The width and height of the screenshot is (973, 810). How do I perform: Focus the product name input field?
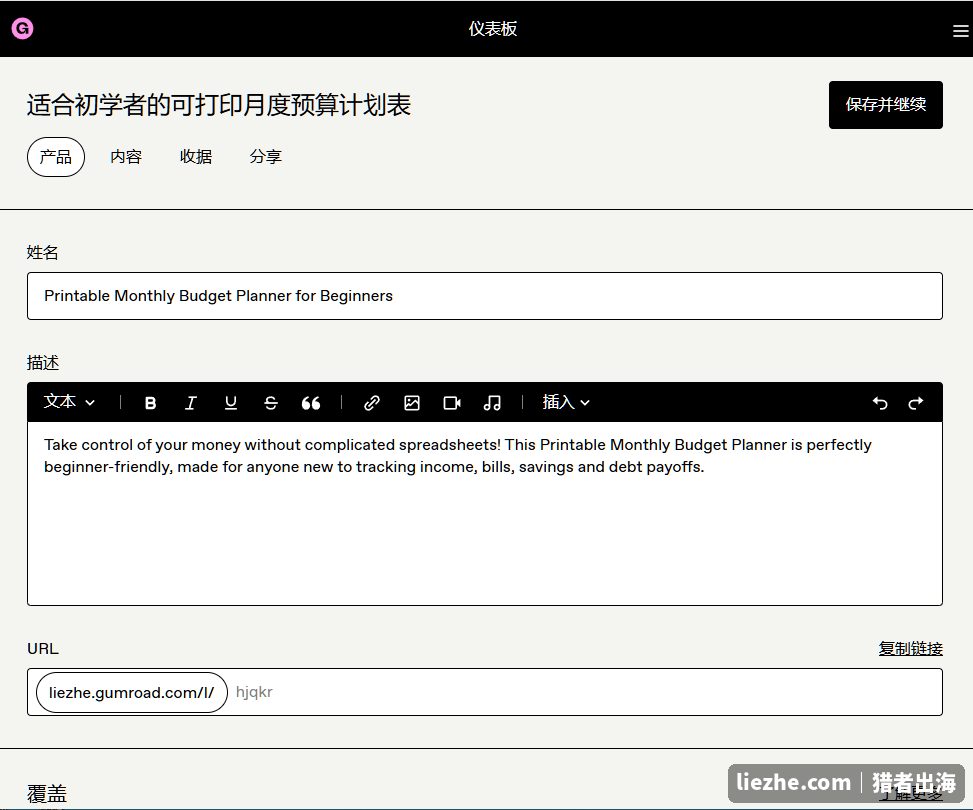(485, 296)
